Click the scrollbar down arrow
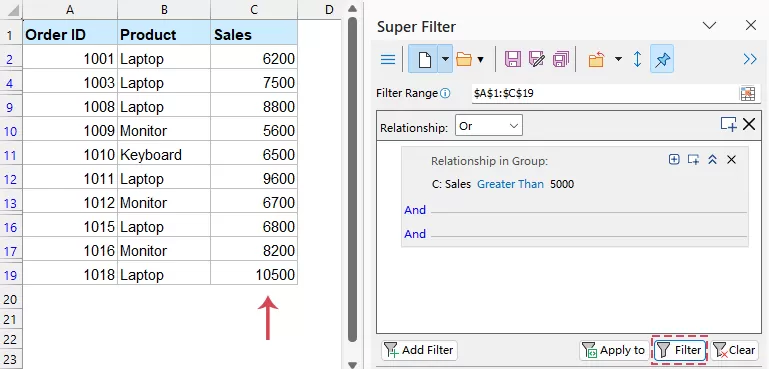Screen dimensions: 769x369 click(352, 365)
